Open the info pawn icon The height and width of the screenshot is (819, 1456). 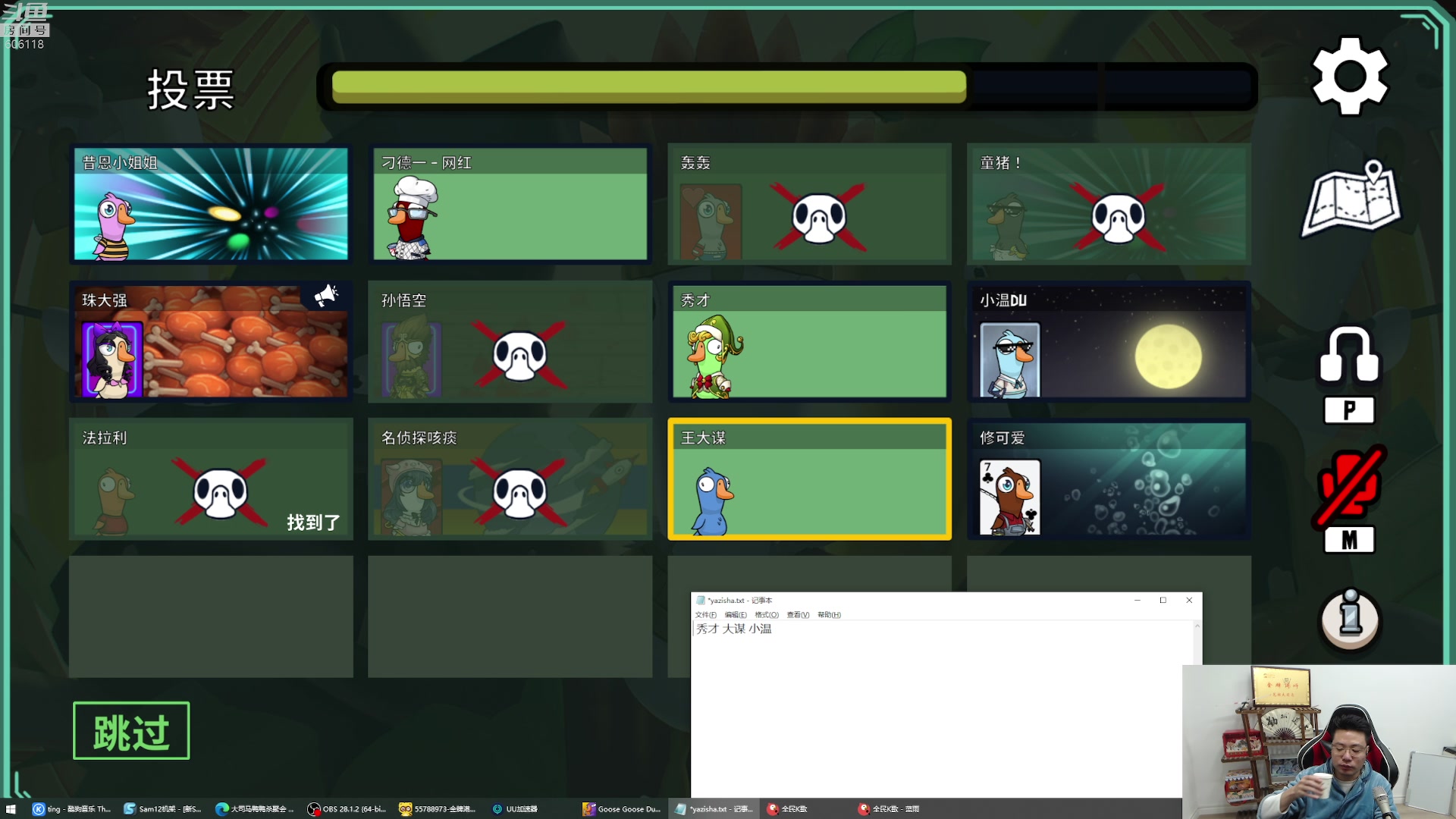coord(1351,619)
